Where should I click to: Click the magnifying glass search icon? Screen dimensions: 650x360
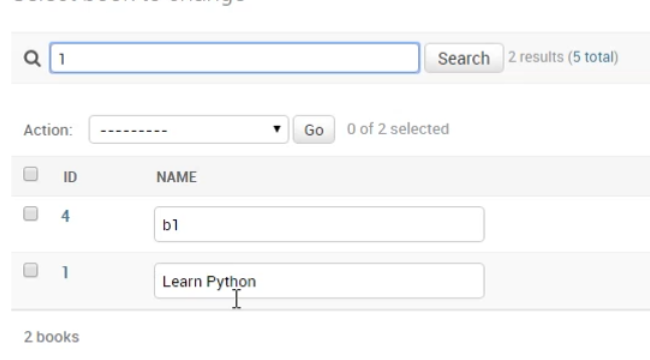pyautogui.click(x=32, y=58)
